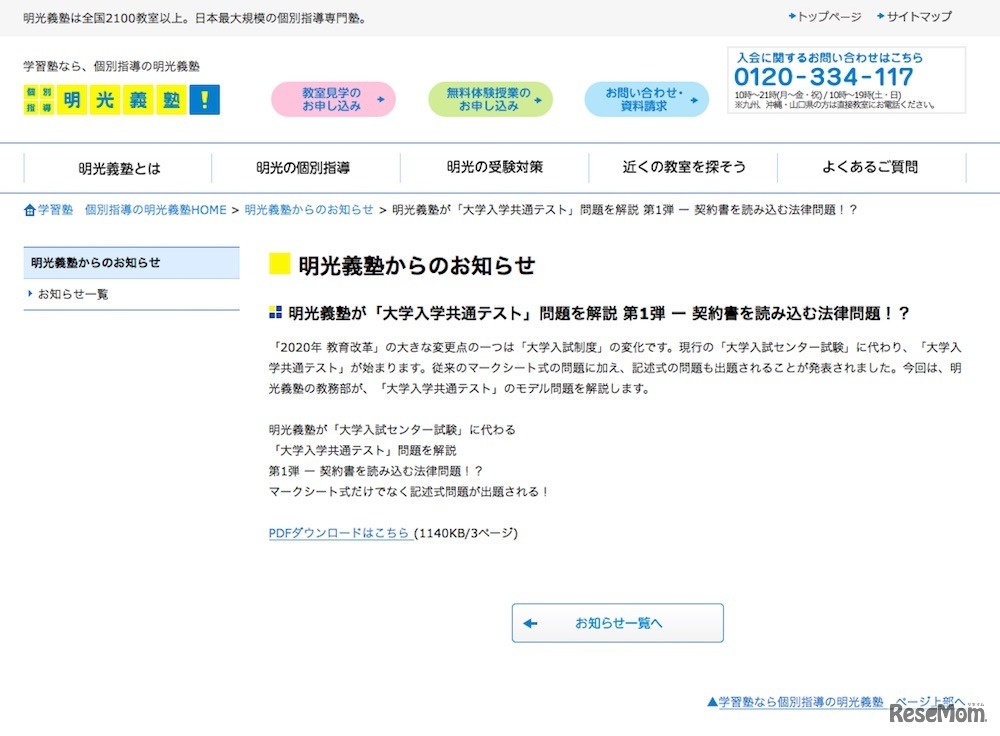This screenshot has width=1000, height=736.
Task: Click 学習塾なら個別指導の明光義塾 ページ上部へ link
Action: tap(835, 702)
